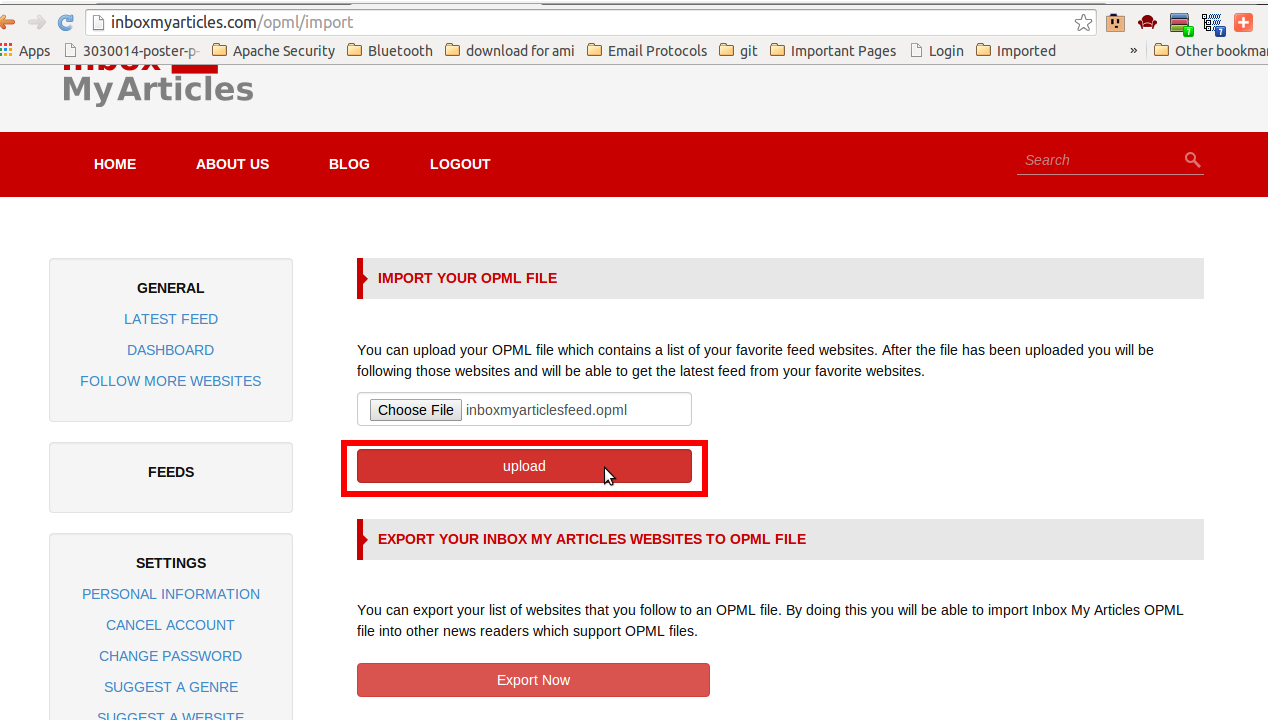Click the inboxmyarticlesfeed.opml file name
The image size is (1268, 720).
(546, 410)
